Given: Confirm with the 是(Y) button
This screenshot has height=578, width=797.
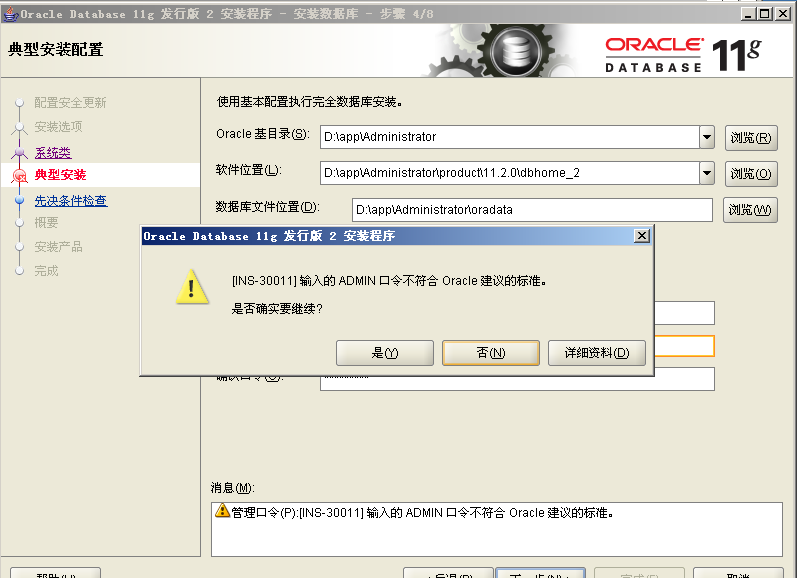Looking at the screenshot, I should 385,353.
